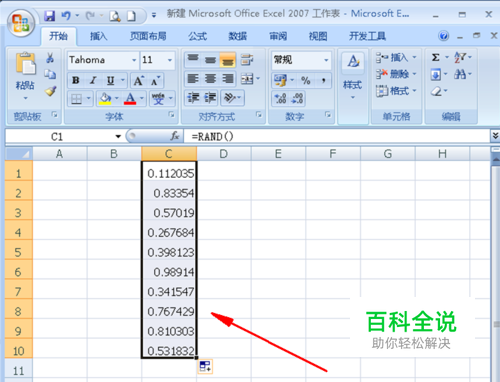
Task: Click the AutoSum sigma icon
Action: 435,57
